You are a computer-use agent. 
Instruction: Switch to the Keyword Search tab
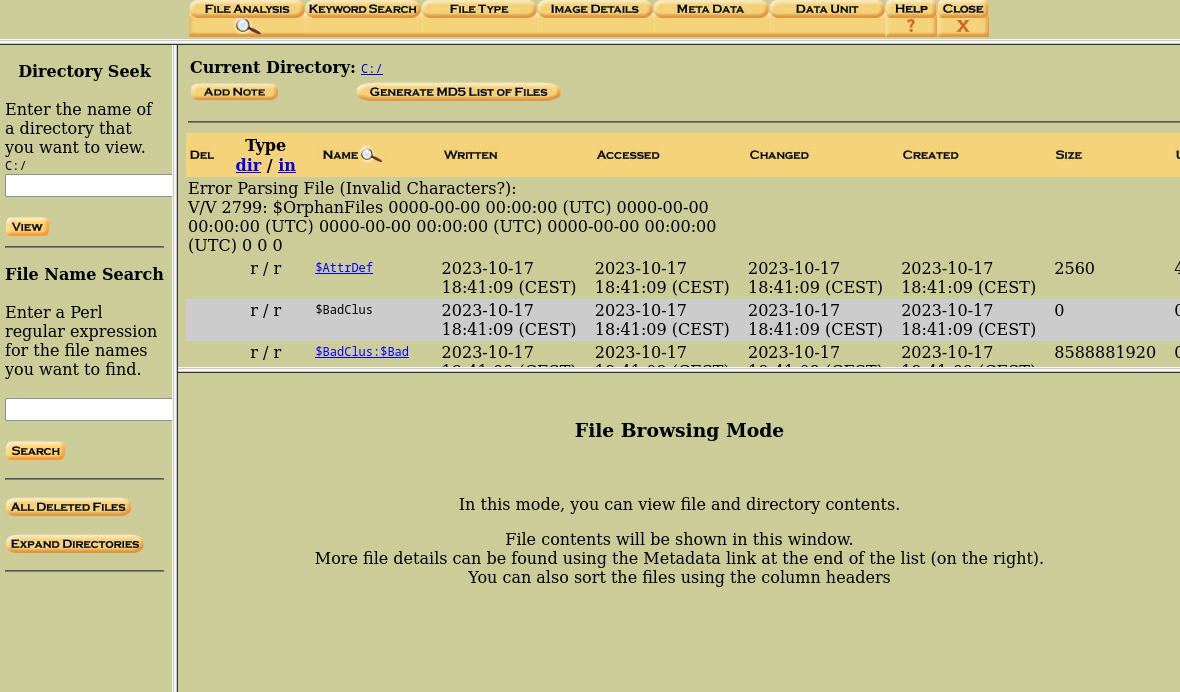click(362, 9)
